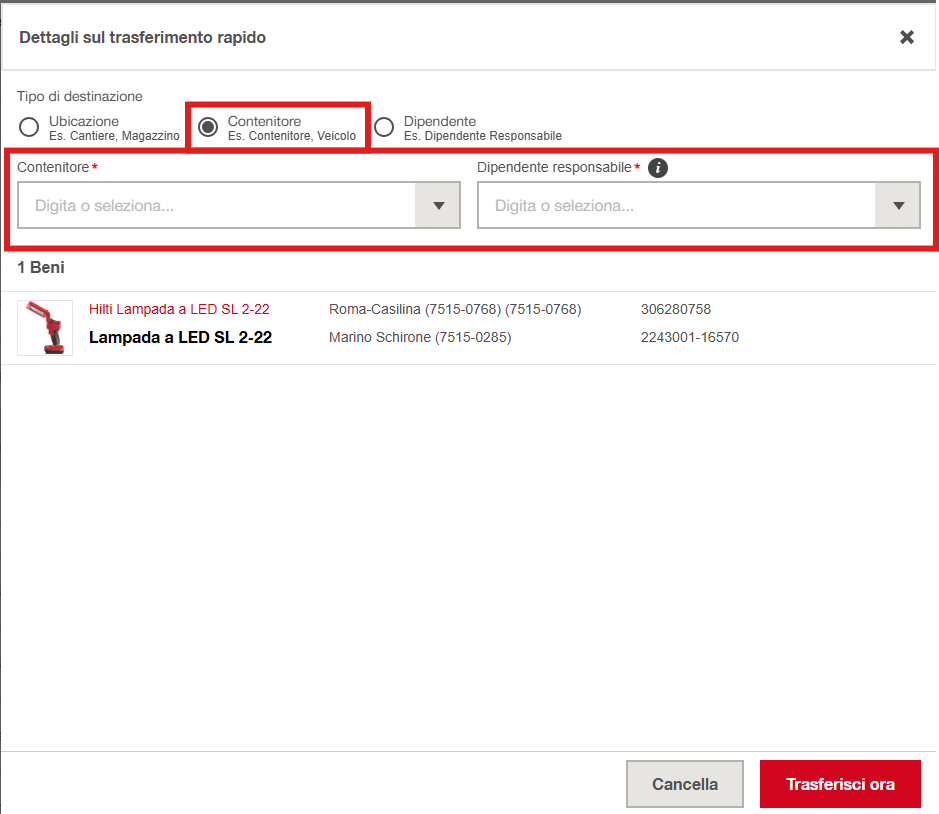Click the LED lamp product thumbnail
The width and height of the screenshot is (939, 814).
[45, 328]
